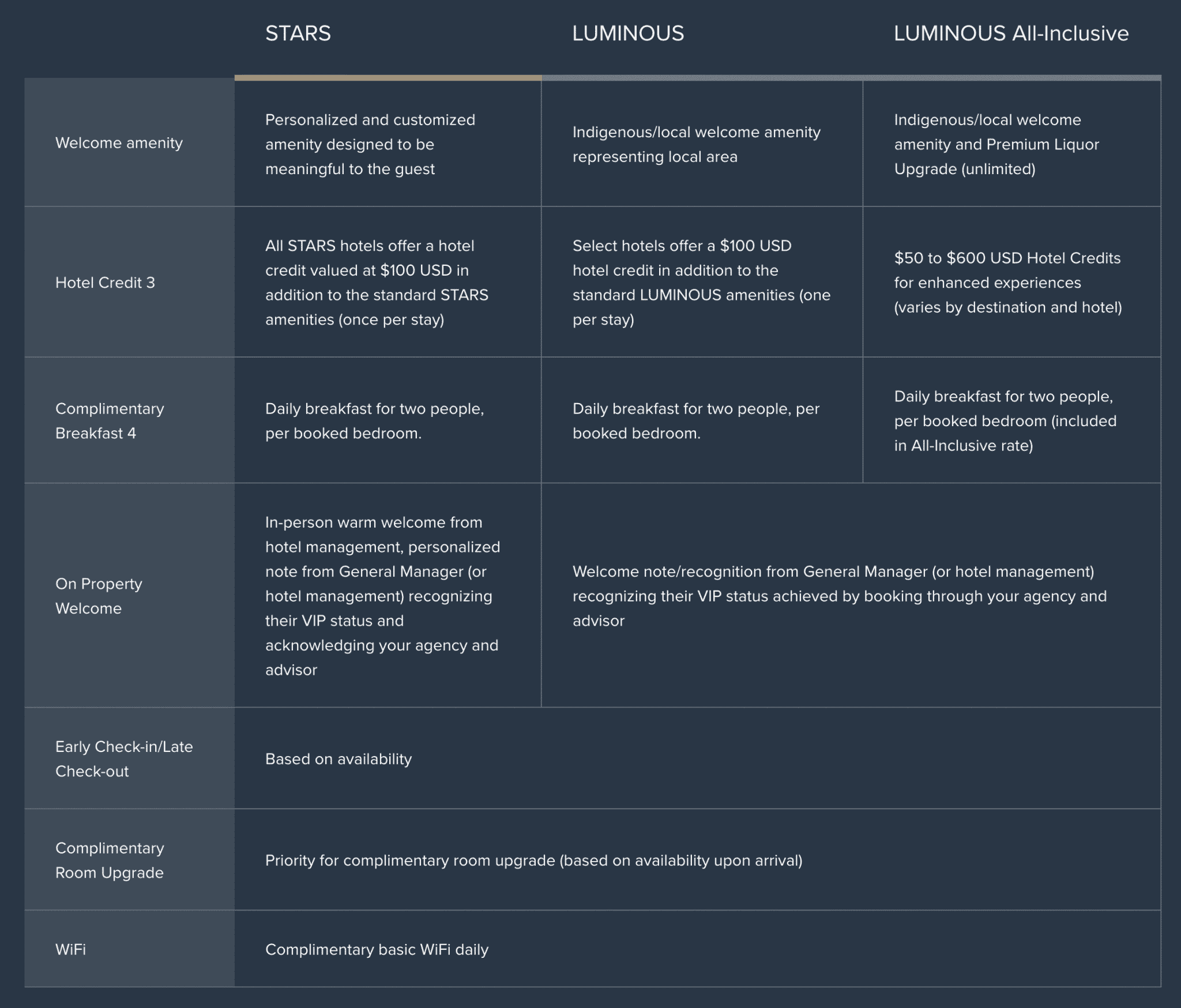This screenshot has width=1181, height=1008.
Task: Click the Complimentary Breakfast 4 label
Action: (110, 421)
